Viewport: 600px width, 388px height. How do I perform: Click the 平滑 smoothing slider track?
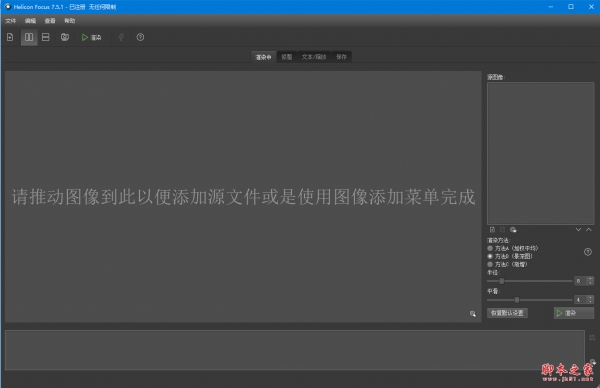(x=530, y=300)
